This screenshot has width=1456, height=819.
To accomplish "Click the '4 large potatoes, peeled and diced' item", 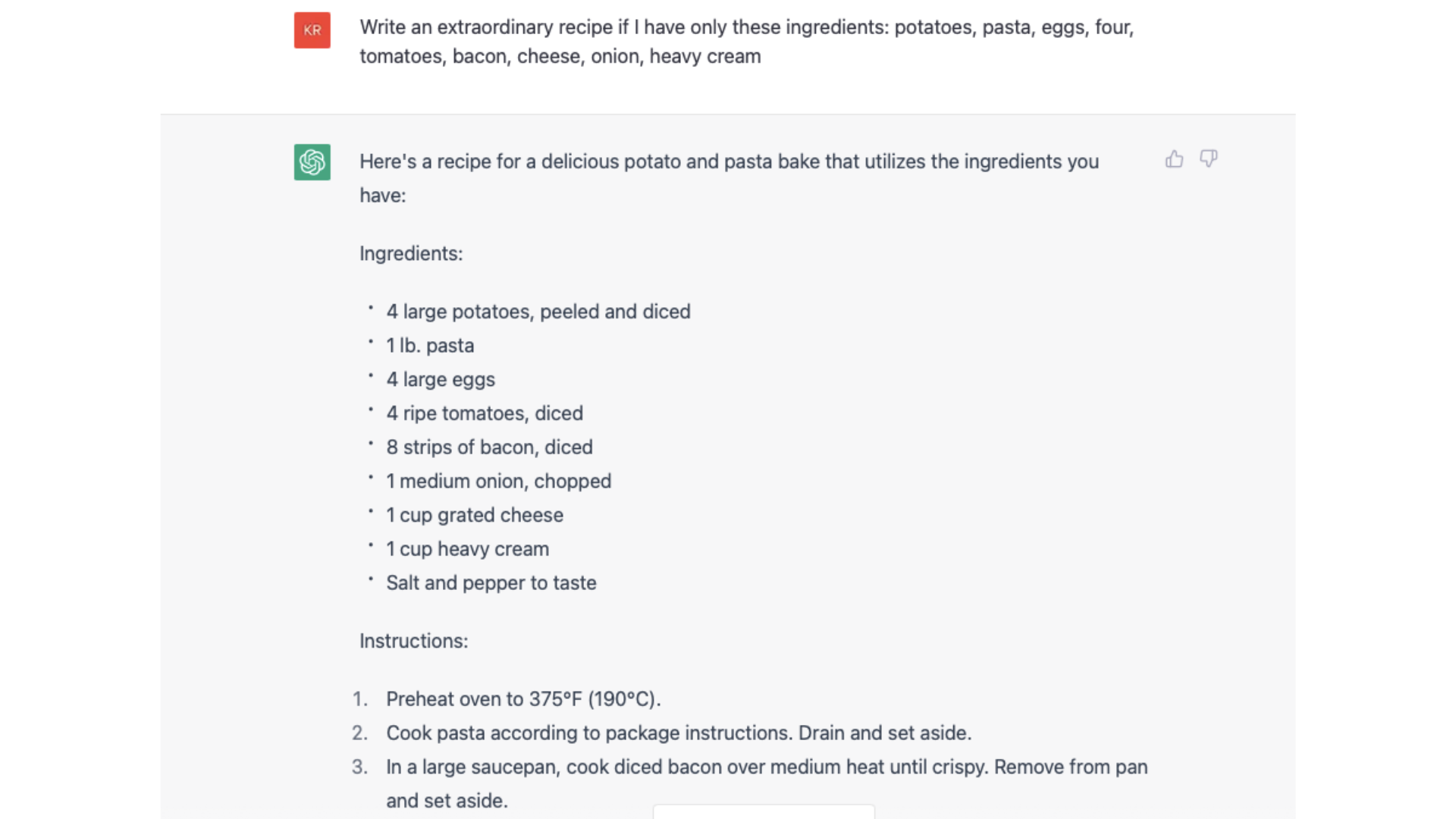I will click(x=538, y=312).
